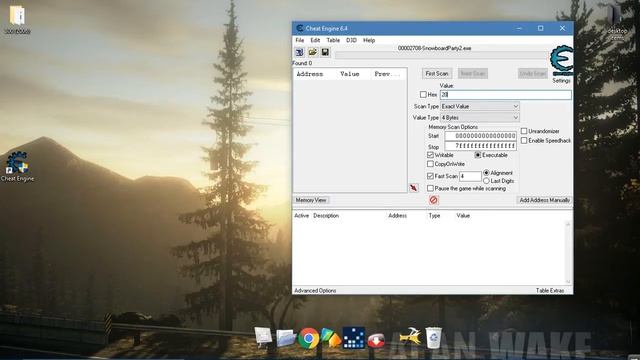Image resolution: width=640 pixels, height=360 pixels.
Task: Click the red arrow add-to-list icon
Action: [x=414, y=188]
